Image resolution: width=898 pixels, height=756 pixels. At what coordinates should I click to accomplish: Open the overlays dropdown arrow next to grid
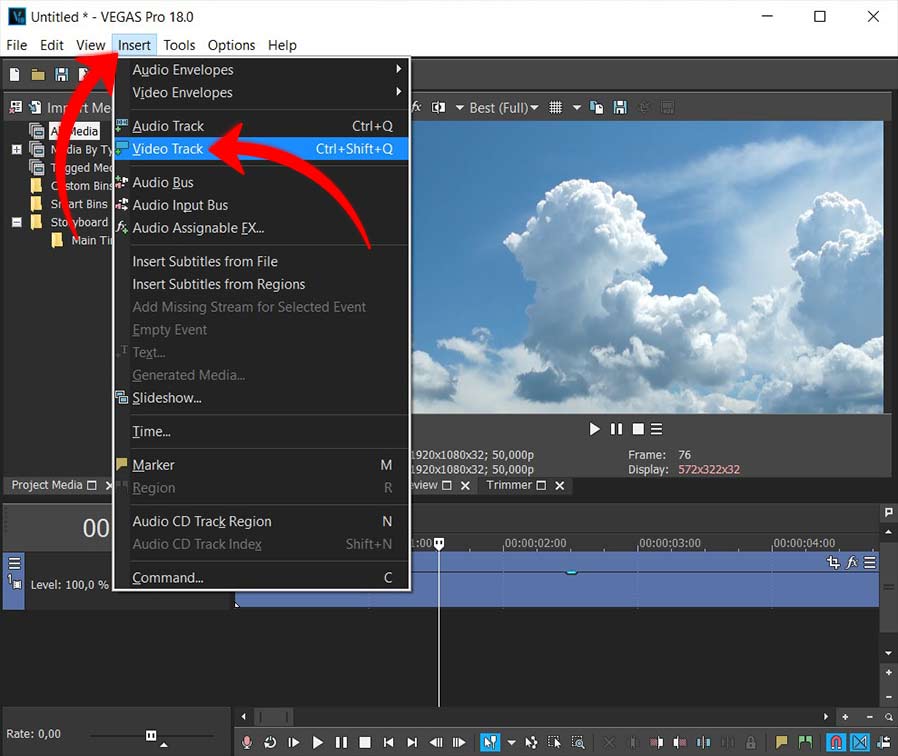(577, 107)
